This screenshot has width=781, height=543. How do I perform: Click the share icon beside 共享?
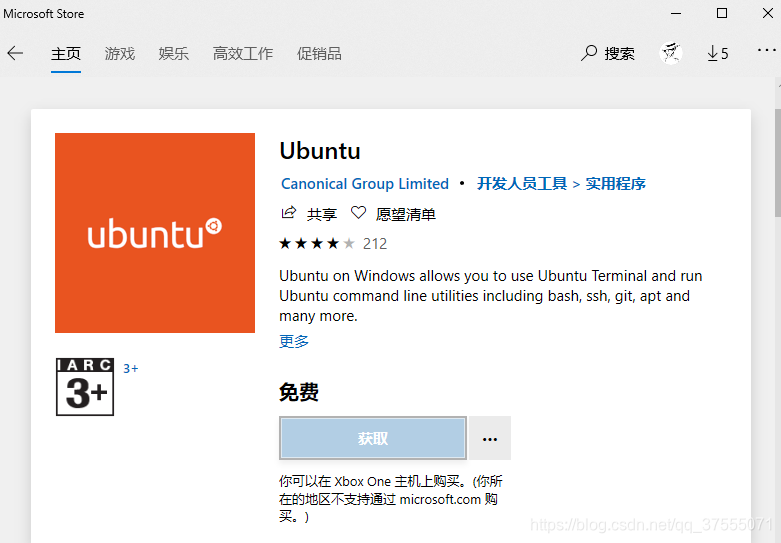(x=289, y=213)
